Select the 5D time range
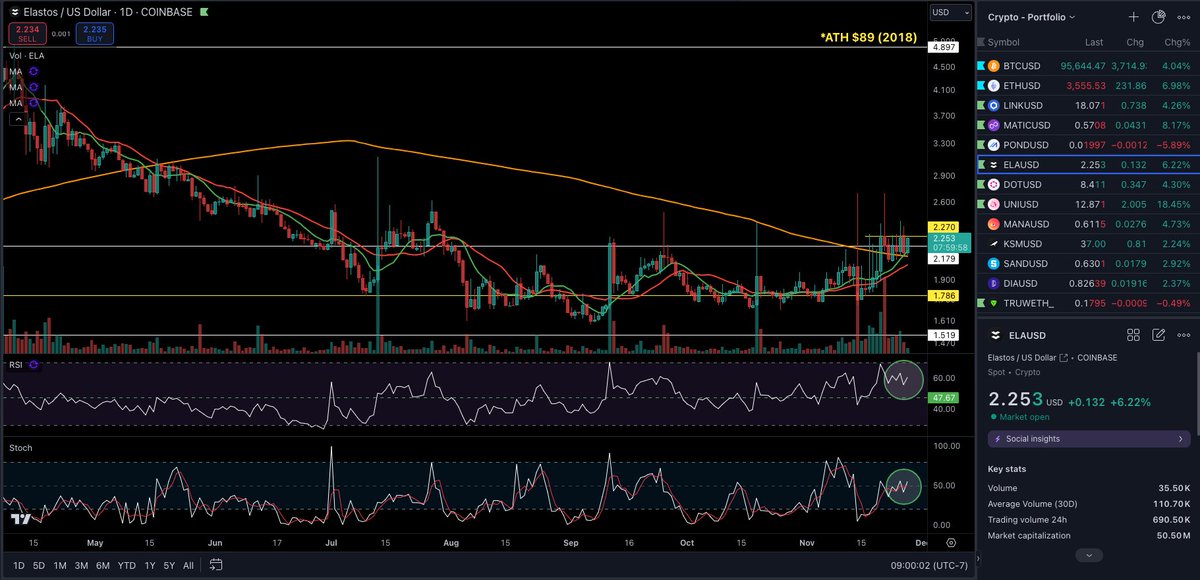The height and width of the screenshot is (580, 1200). point(39,566)
